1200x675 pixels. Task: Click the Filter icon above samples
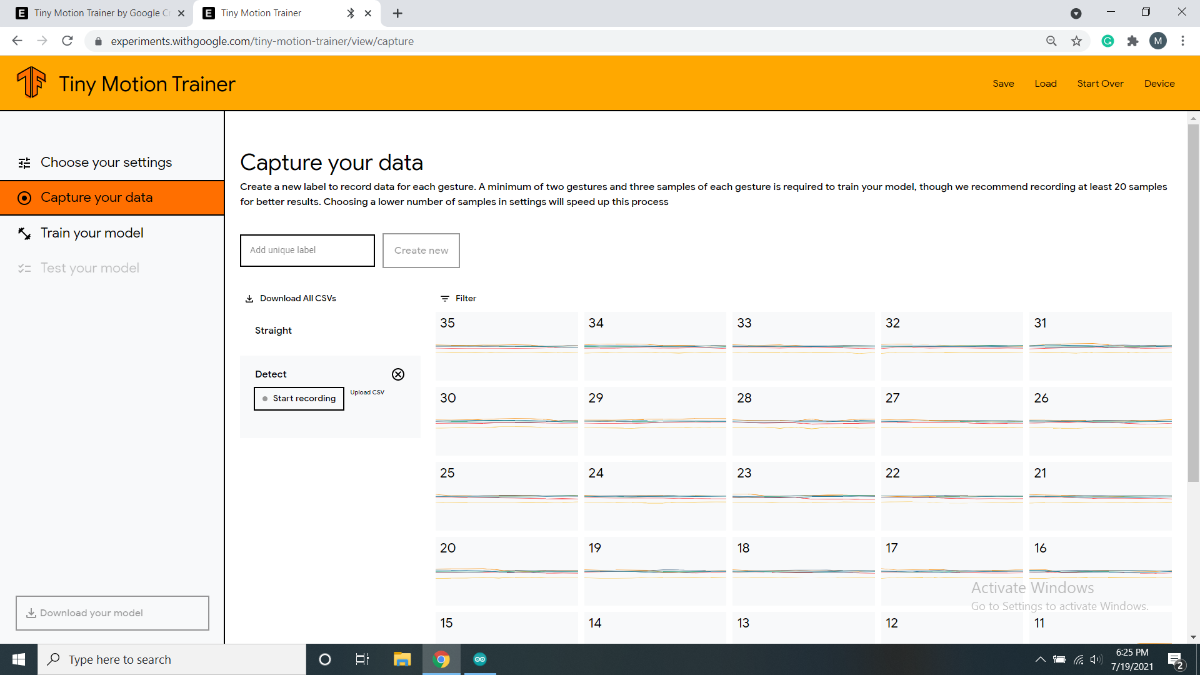(445, 298)
